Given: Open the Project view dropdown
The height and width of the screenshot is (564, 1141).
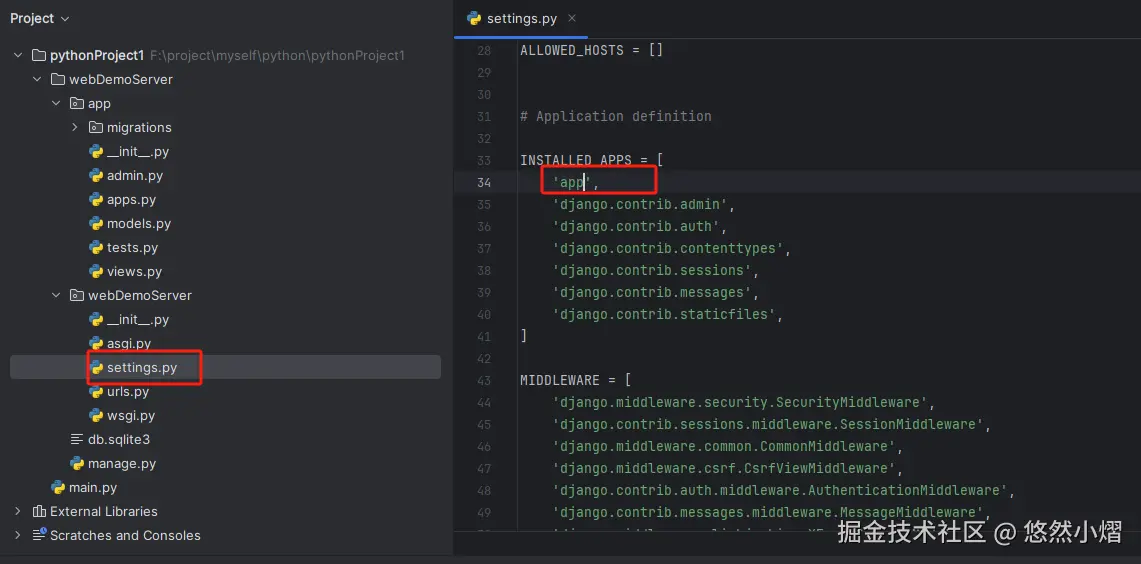Looking at the screenshot, I should [x=40, y=19].
